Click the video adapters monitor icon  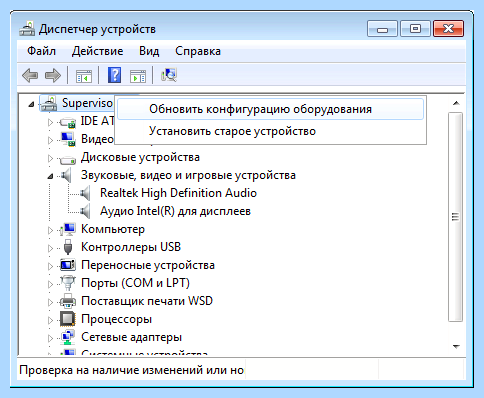(68, 139)
